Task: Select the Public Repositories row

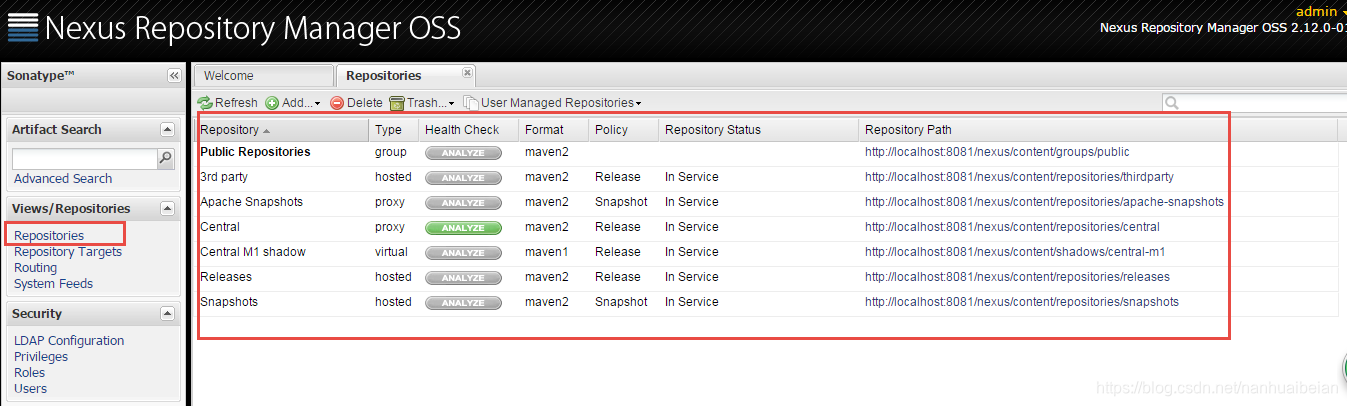Action: coord(766,153)
